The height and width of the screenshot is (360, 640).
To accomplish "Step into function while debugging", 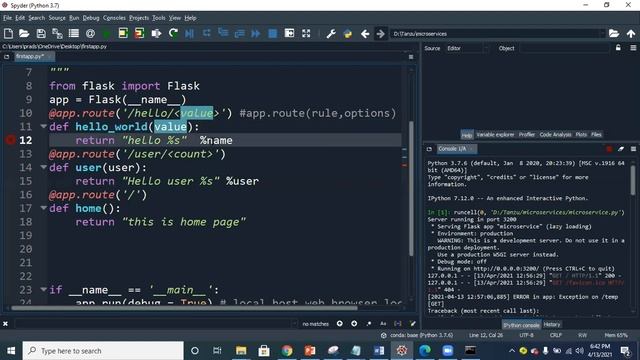I will [223, 33].
